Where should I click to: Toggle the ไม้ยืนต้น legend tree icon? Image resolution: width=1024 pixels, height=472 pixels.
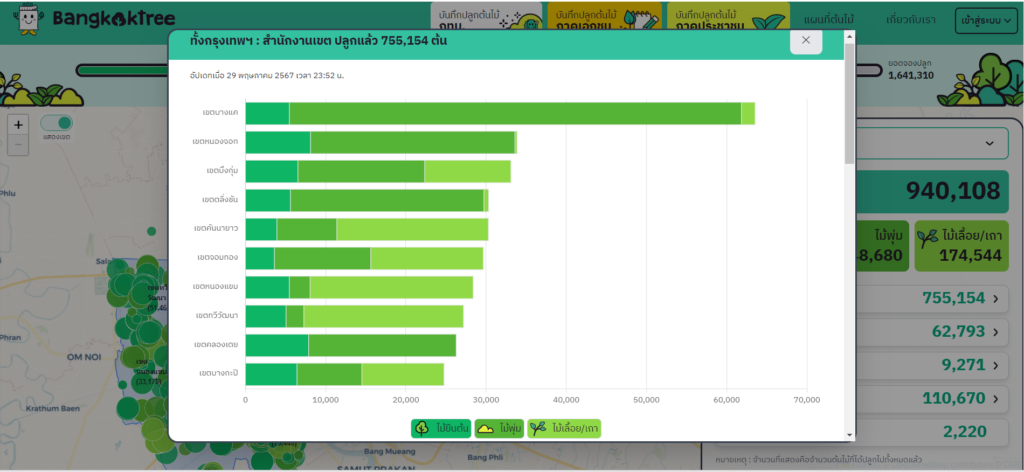tap(422, 428)
